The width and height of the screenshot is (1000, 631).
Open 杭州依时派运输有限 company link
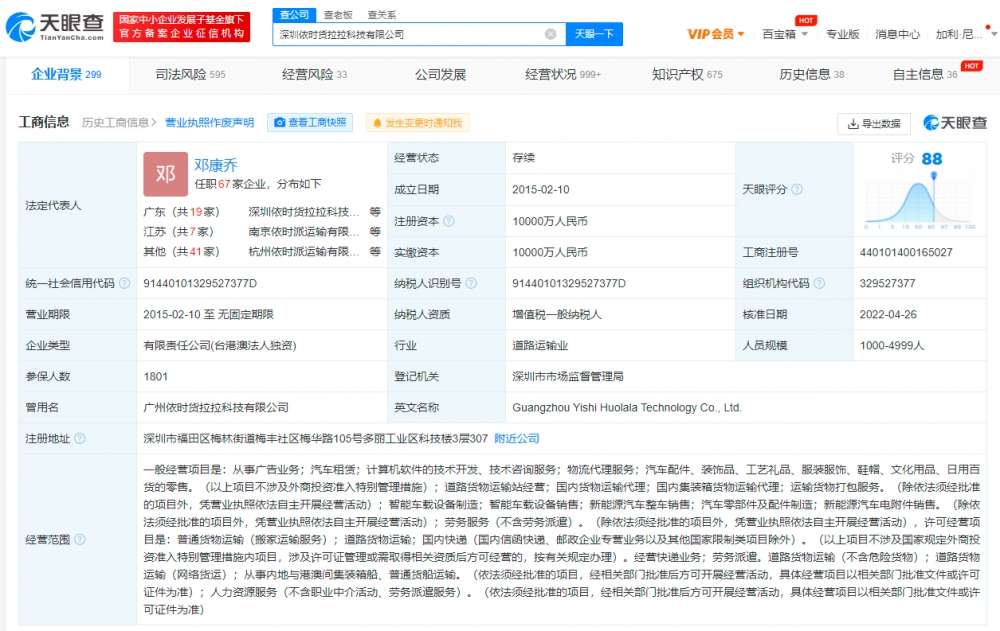[x=304, y=251]
